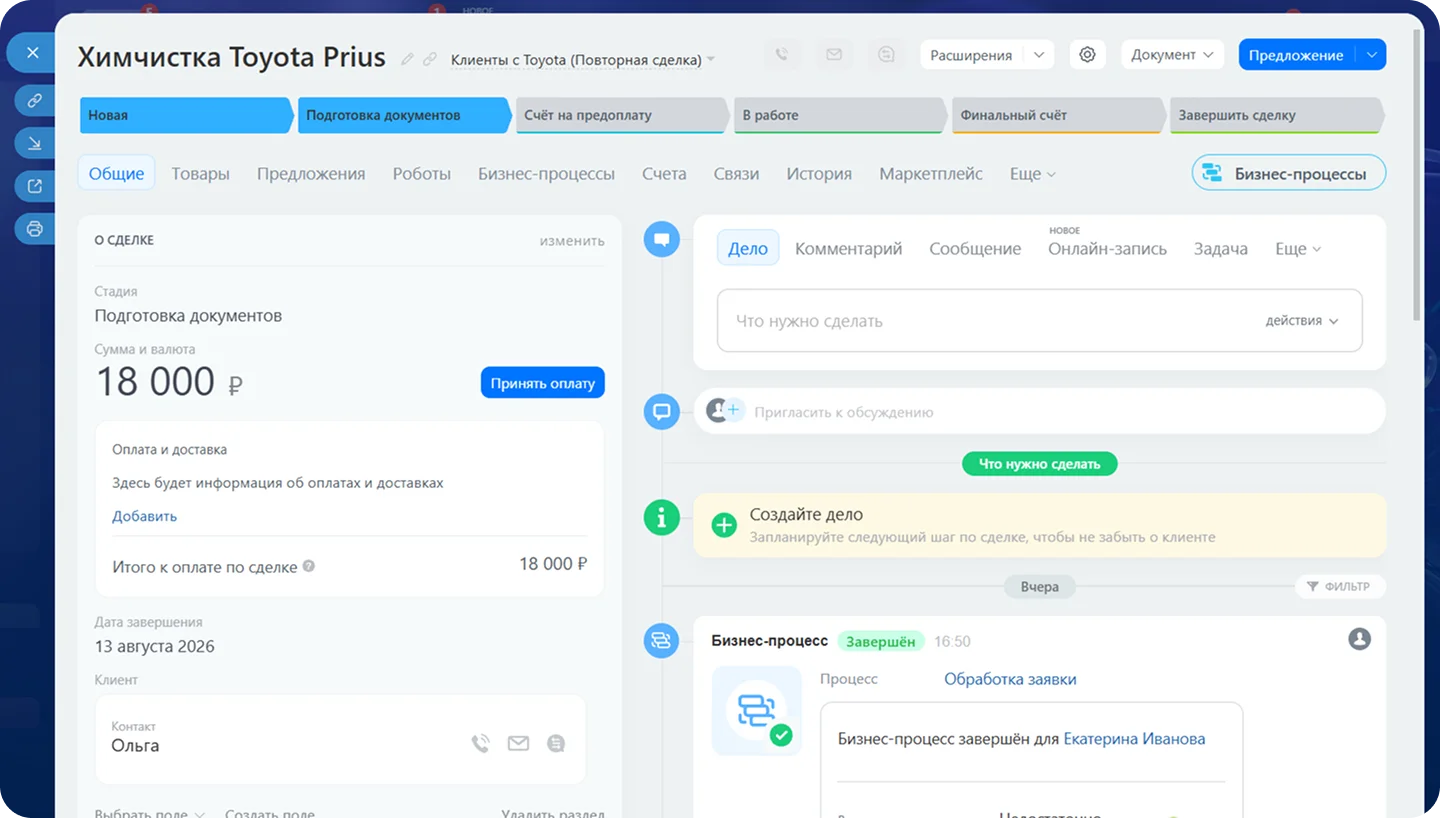Switch to the Товары tab

(200, 174)
